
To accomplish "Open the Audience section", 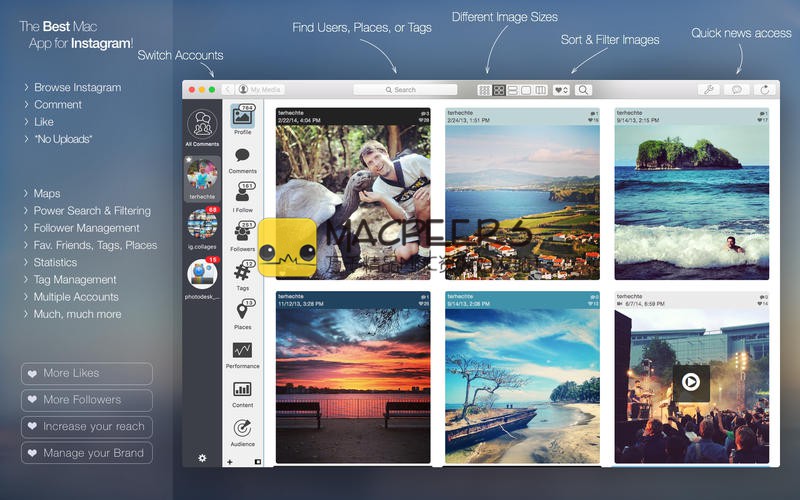I will click(242, 430).
